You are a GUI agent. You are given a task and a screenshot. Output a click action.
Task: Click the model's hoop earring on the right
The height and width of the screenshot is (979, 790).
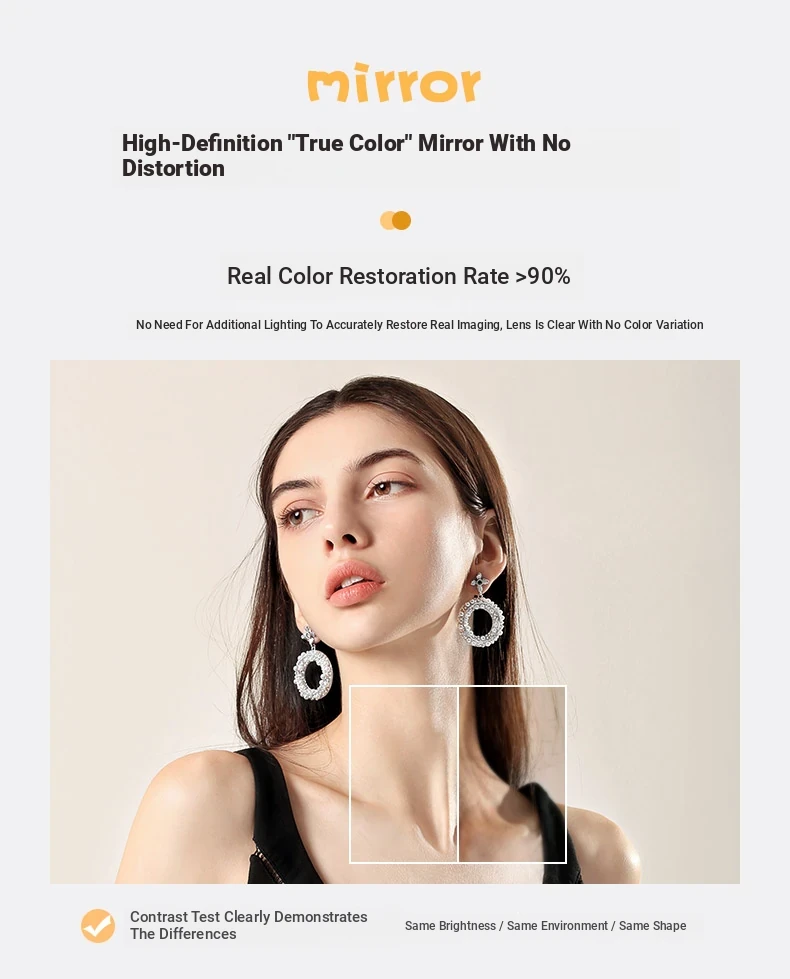[x=480, y=612]
